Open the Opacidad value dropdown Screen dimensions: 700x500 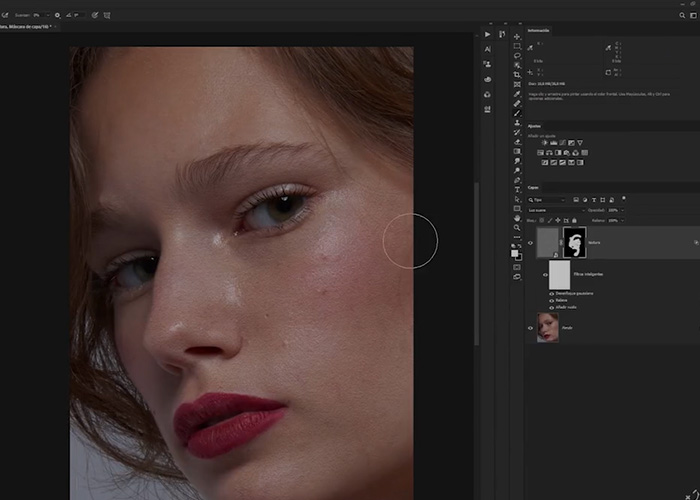pos(615,210)
